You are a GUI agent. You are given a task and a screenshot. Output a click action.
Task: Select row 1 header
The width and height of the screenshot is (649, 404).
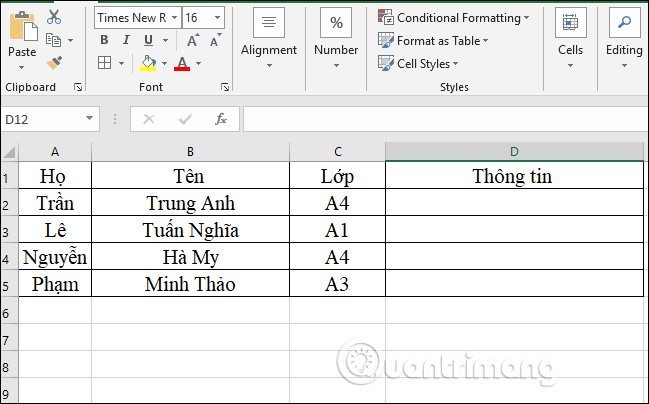point(9,176)
